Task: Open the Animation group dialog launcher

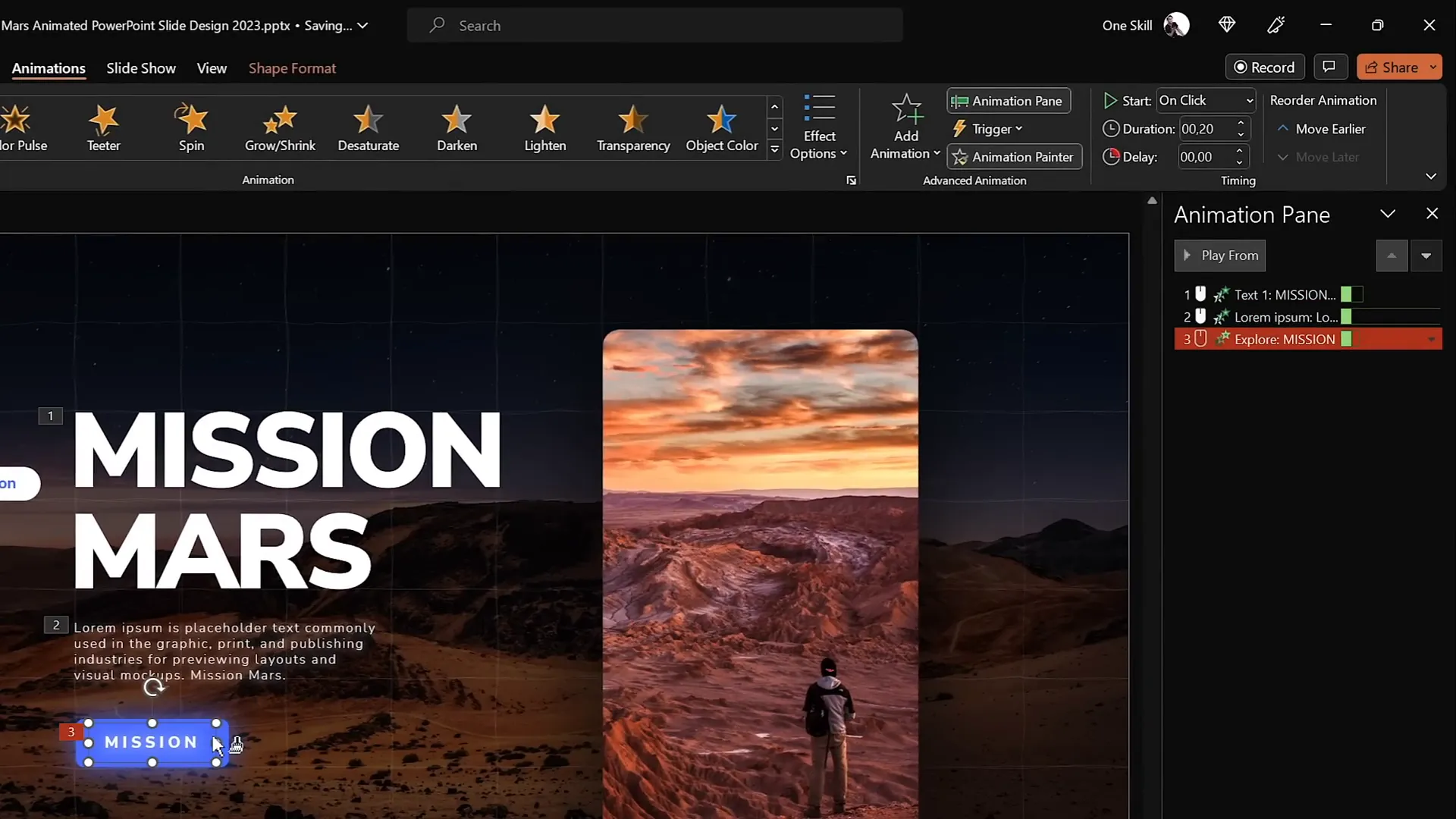Action: pyautogui.click(x=851, y=180)
